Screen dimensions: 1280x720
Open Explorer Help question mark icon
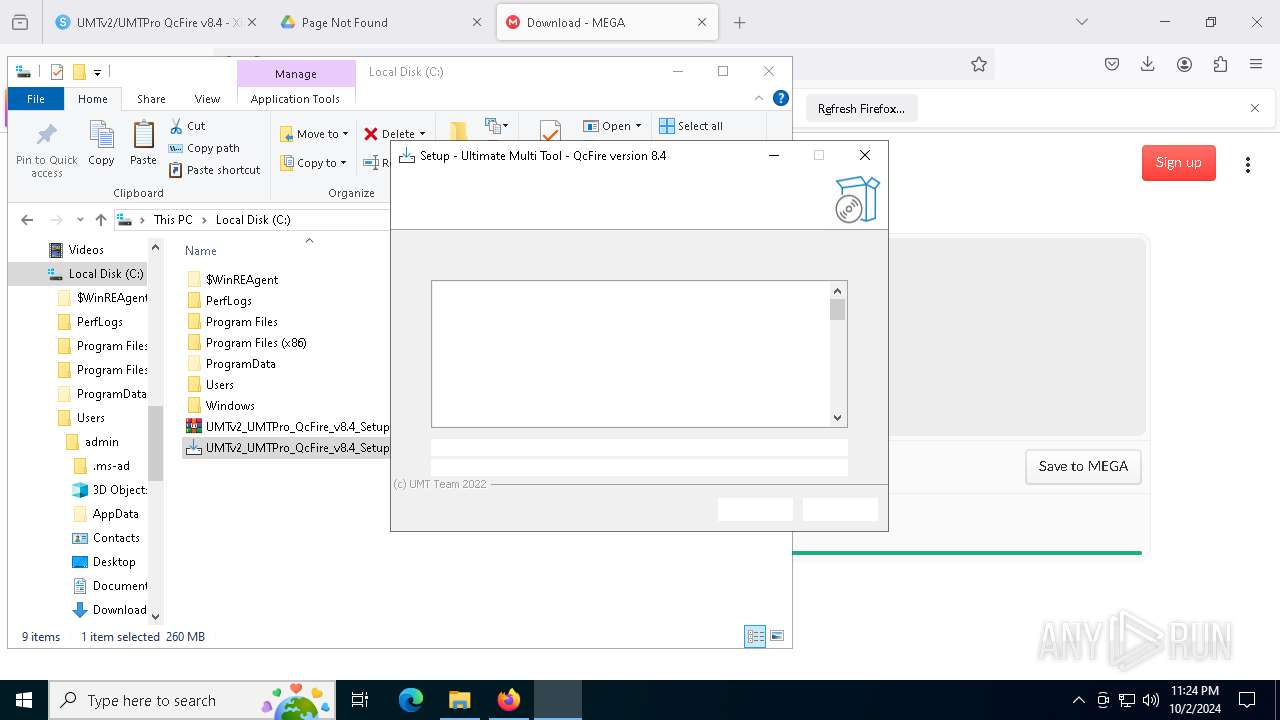click(x=781, y=98)
